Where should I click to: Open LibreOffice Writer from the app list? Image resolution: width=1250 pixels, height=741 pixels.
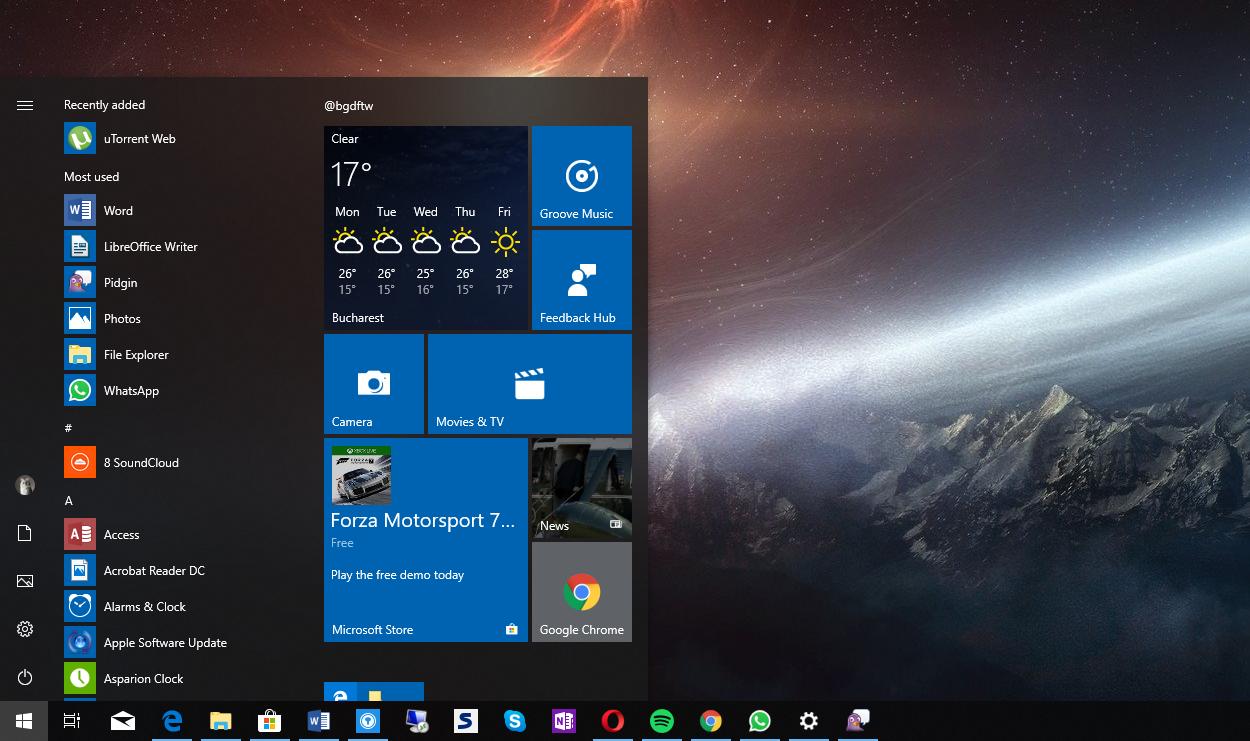150,247
